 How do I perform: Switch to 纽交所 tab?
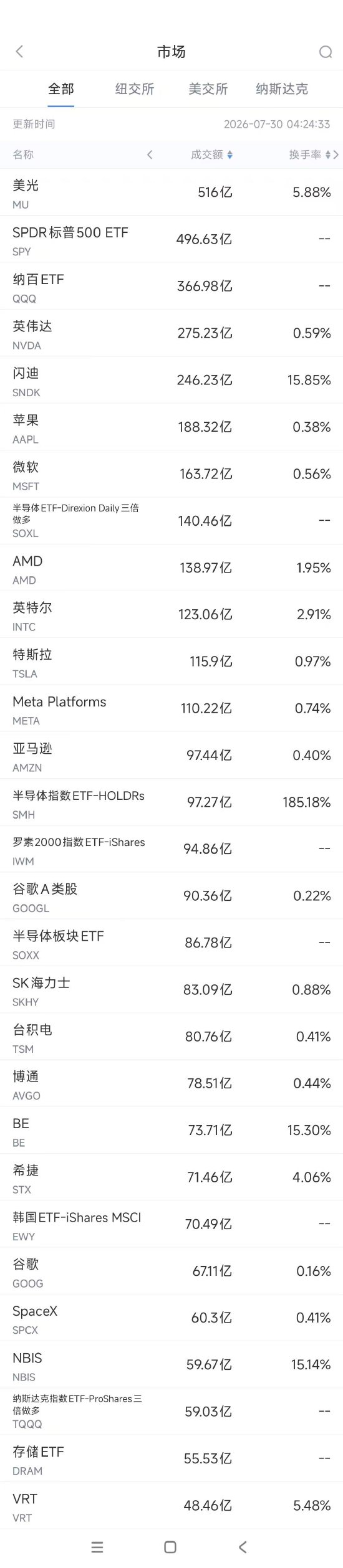(135, 89)
